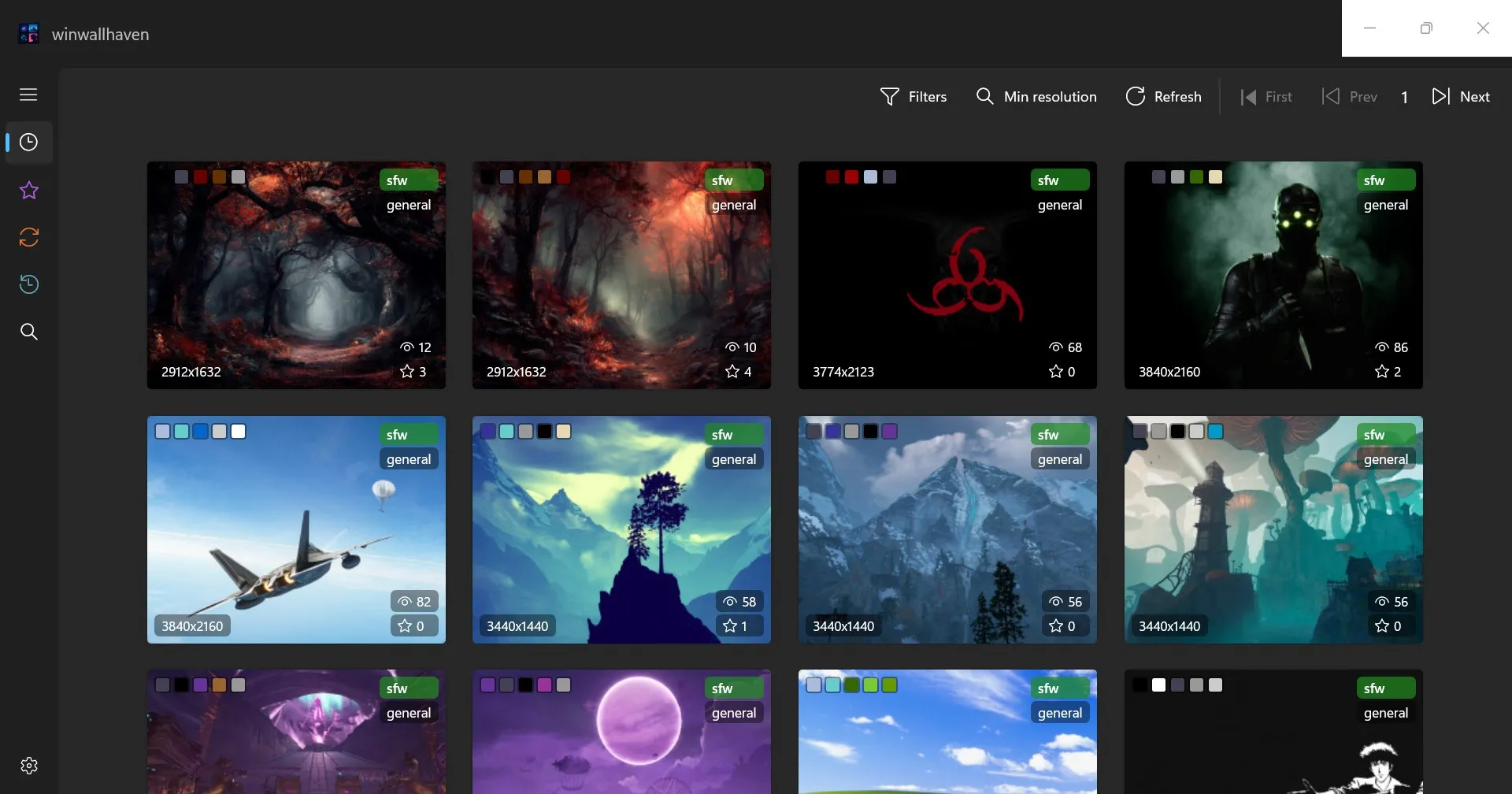Open Settings from the sidebar gear
Image resolution: width=1512 pixels, height=794 pixels.
(x=28, y=764)
